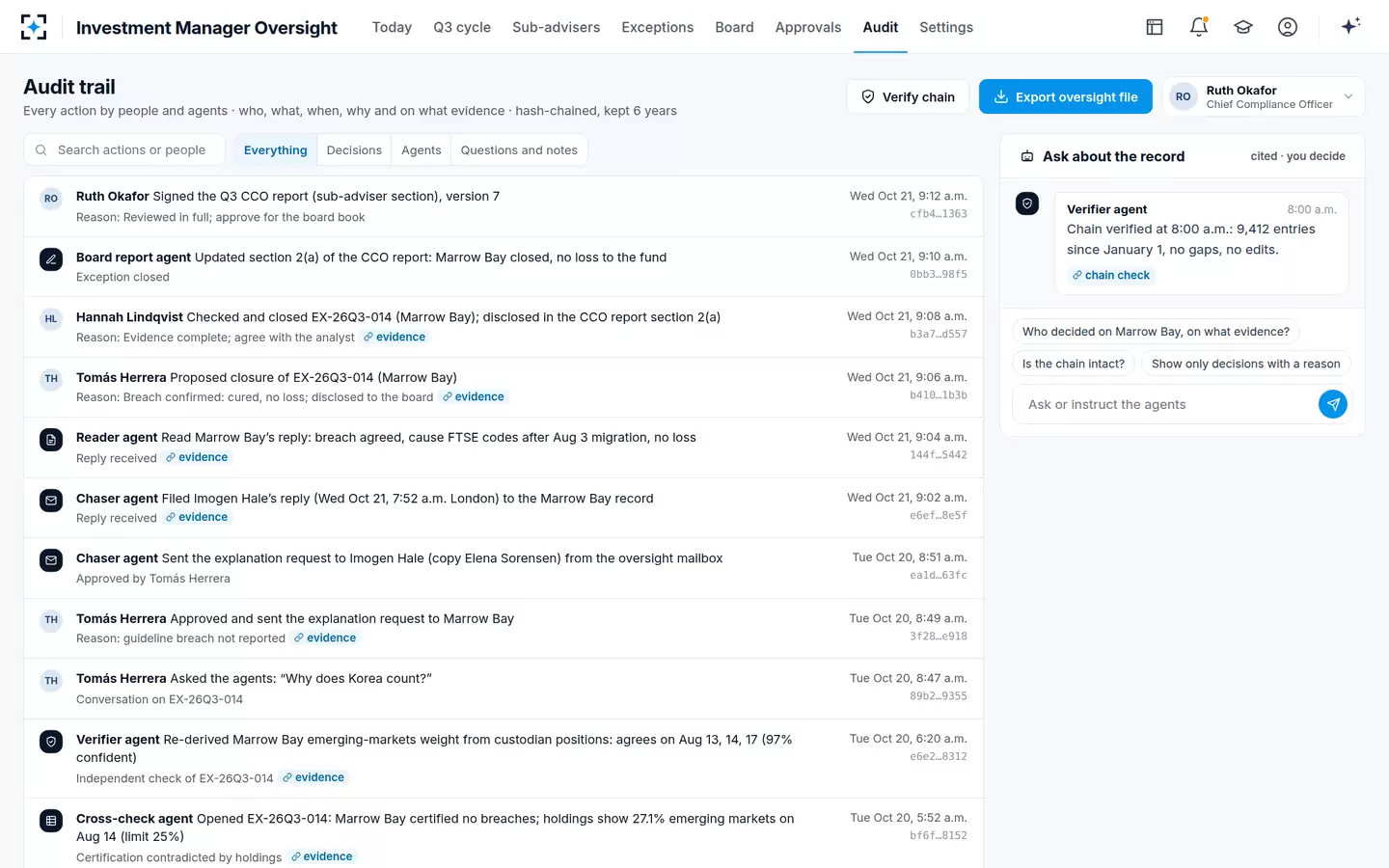Show Questions and notes filter
Image resolution: width=1389 pixels, height=868 pixels.
click(519, 149)
